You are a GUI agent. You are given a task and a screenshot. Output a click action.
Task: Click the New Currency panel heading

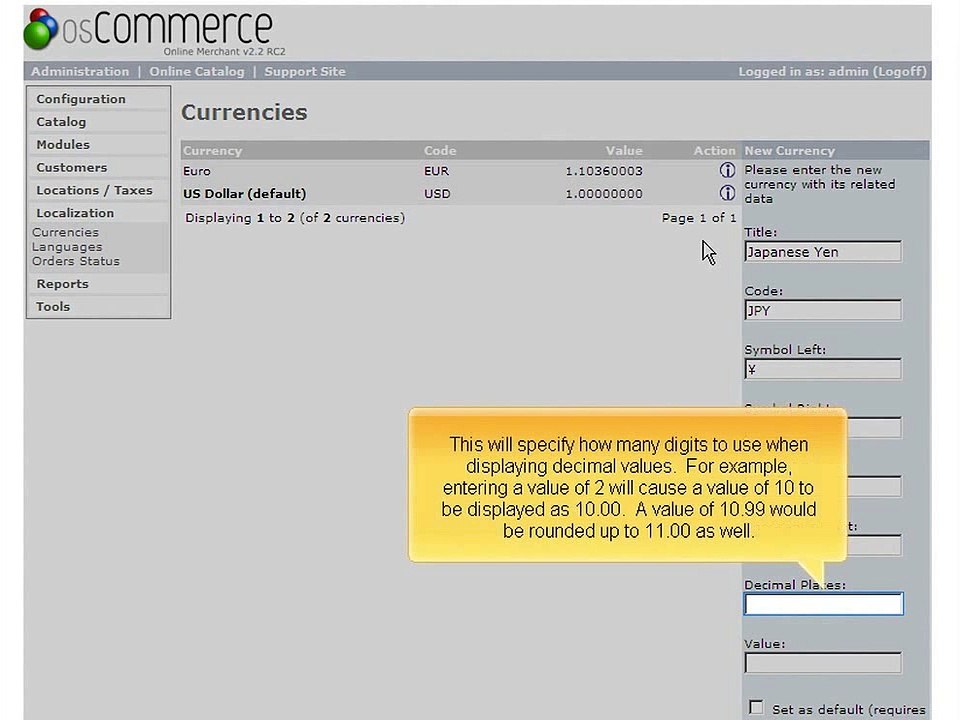pos(790,150)
